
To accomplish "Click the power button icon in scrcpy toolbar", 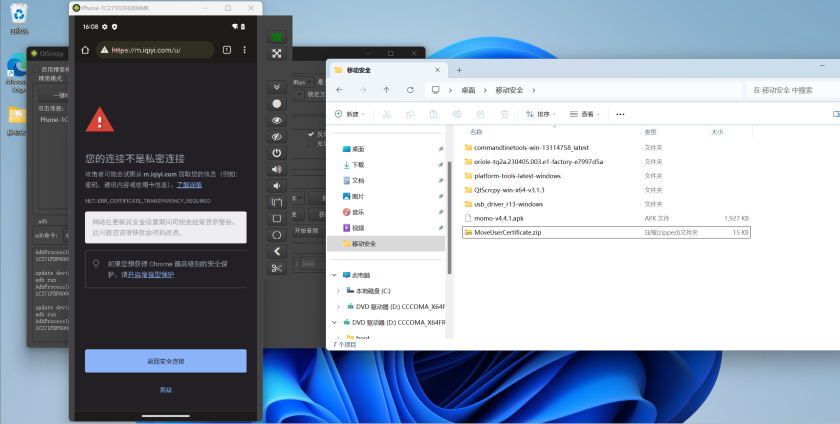I will pos(277,153).
